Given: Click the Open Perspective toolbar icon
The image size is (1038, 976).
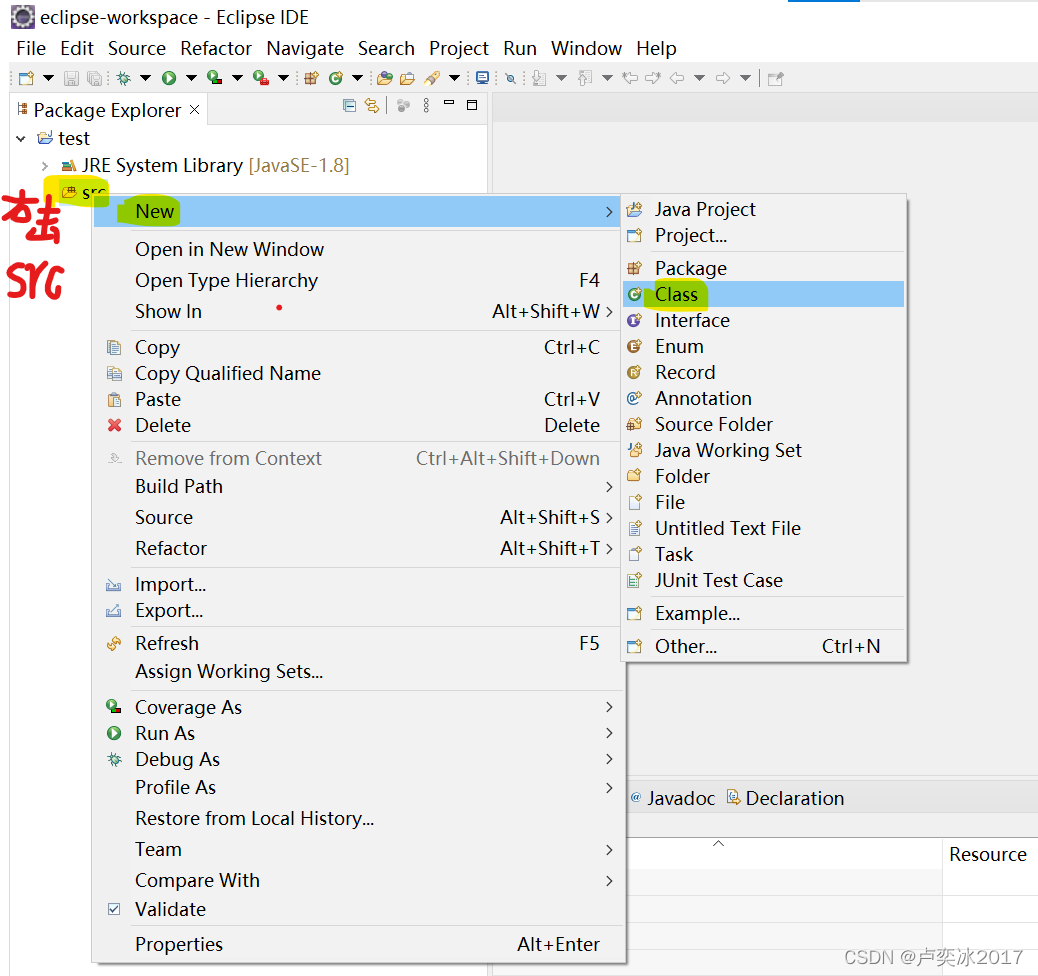Looking at the screenshot, I should (x=775, y=78).
